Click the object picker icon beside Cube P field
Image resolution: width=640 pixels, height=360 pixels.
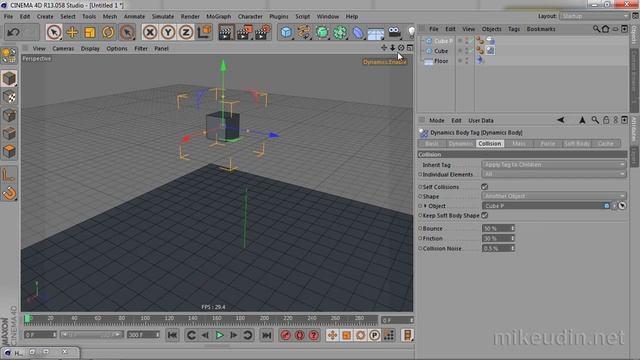pos(622,206)
